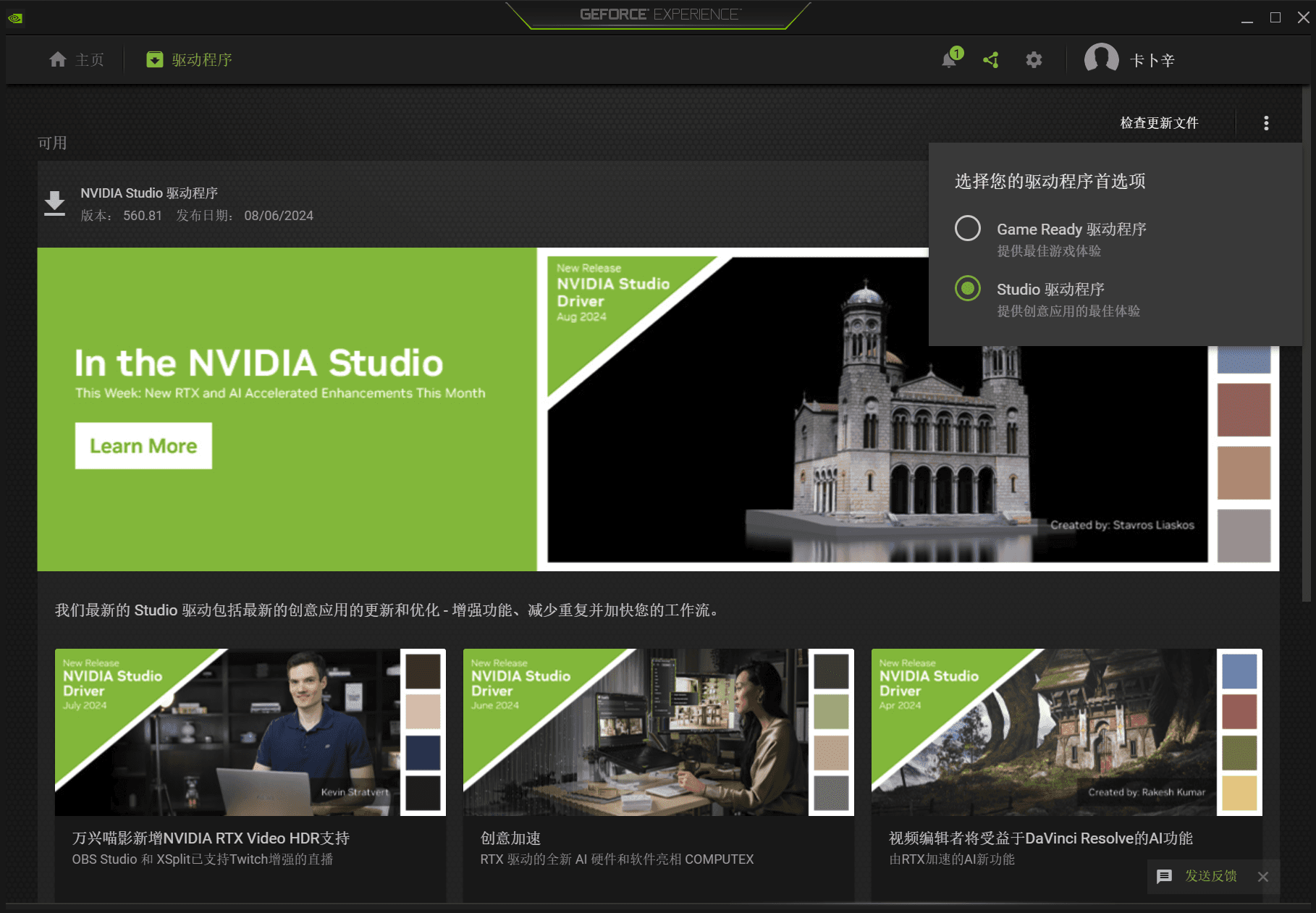Toggle driver preference to Game Ready option
This screenshot has width=1316, height=913.
click(x=968, y=229)
